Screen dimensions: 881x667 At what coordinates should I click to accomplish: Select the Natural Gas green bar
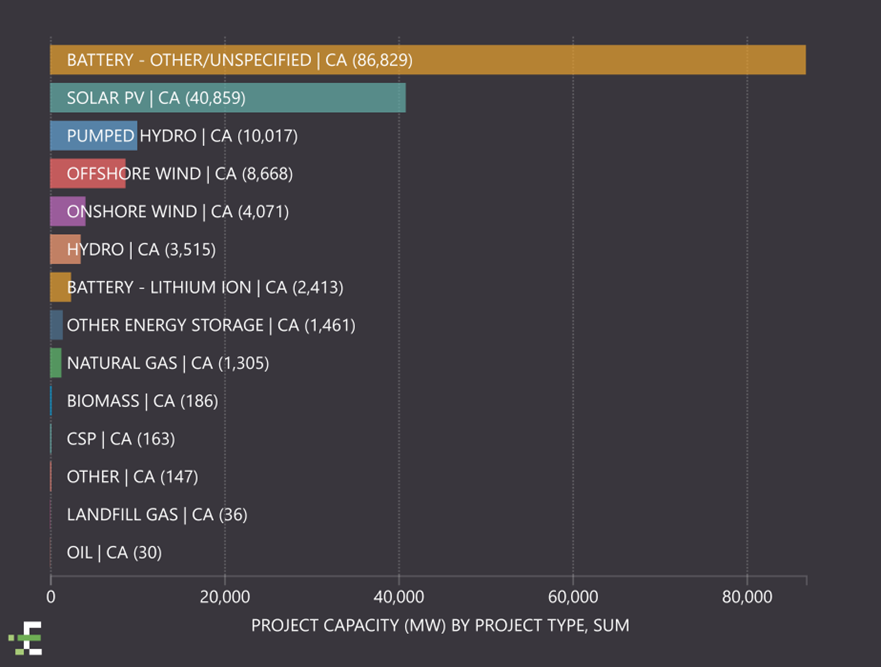(x=56, y=363)
